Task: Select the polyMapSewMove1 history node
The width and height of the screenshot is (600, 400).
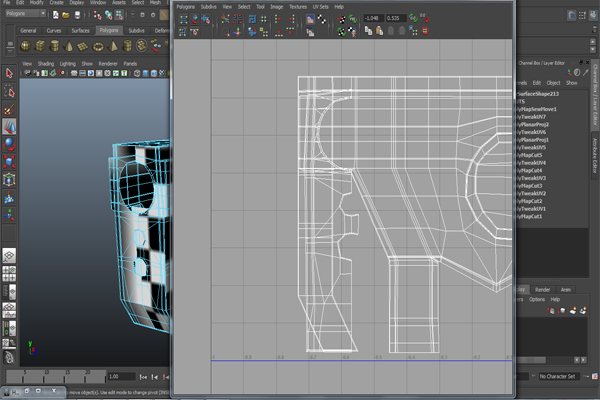Action: [536, 109]
